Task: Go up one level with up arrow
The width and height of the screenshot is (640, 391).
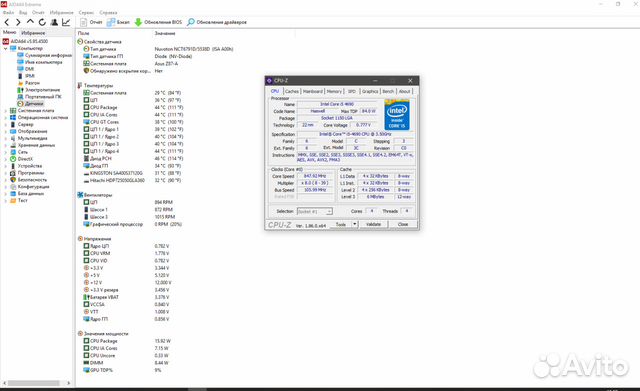Action: [30, 22]
